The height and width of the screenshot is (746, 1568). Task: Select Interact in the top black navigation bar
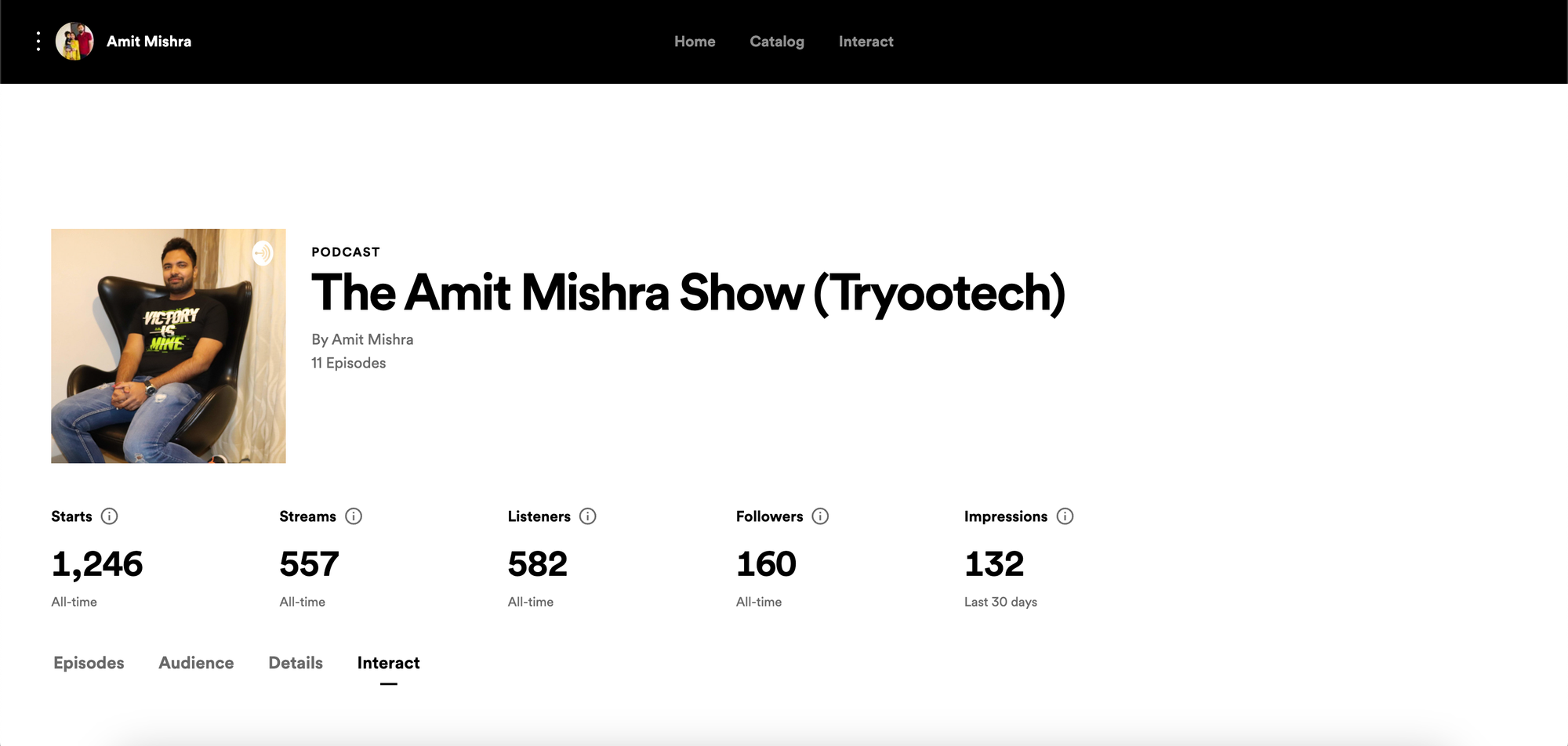pyautogui.click(x=866, y=42)
